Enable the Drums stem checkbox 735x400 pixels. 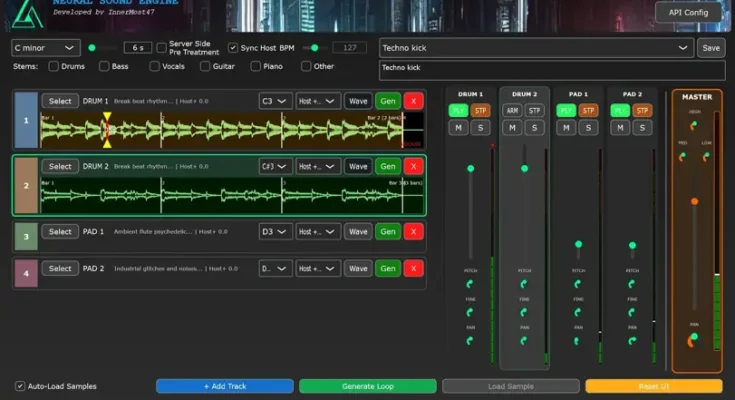pyautogui.click(x=55, y=66)
